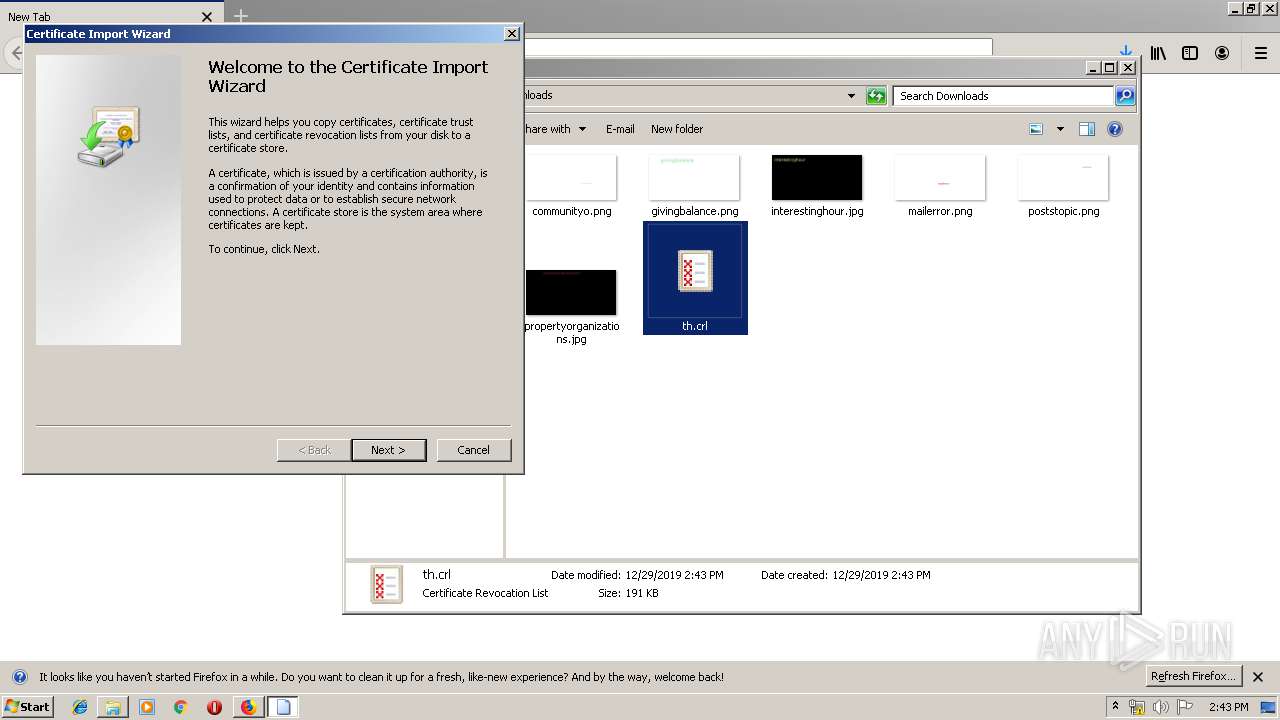Open a new Firefox tab with plus

click(241, 16)
